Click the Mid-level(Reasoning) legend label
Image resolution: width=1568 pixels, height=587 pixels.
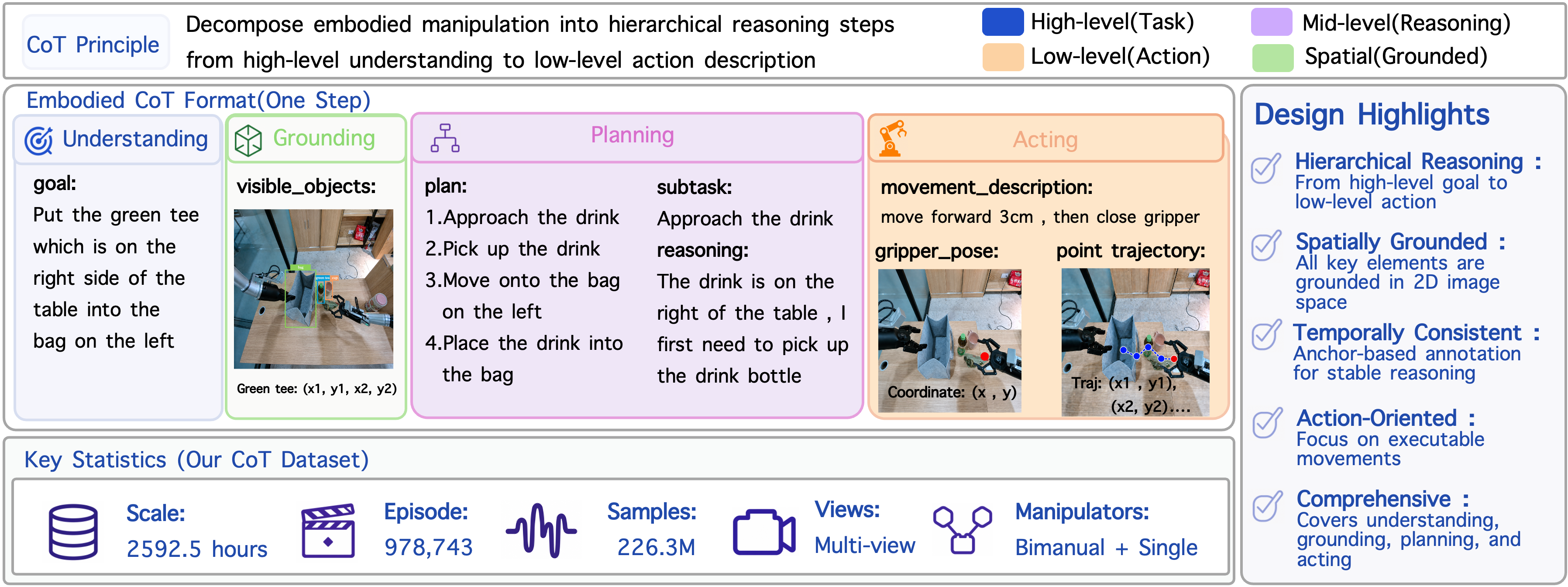click(x=1406, y=23)
